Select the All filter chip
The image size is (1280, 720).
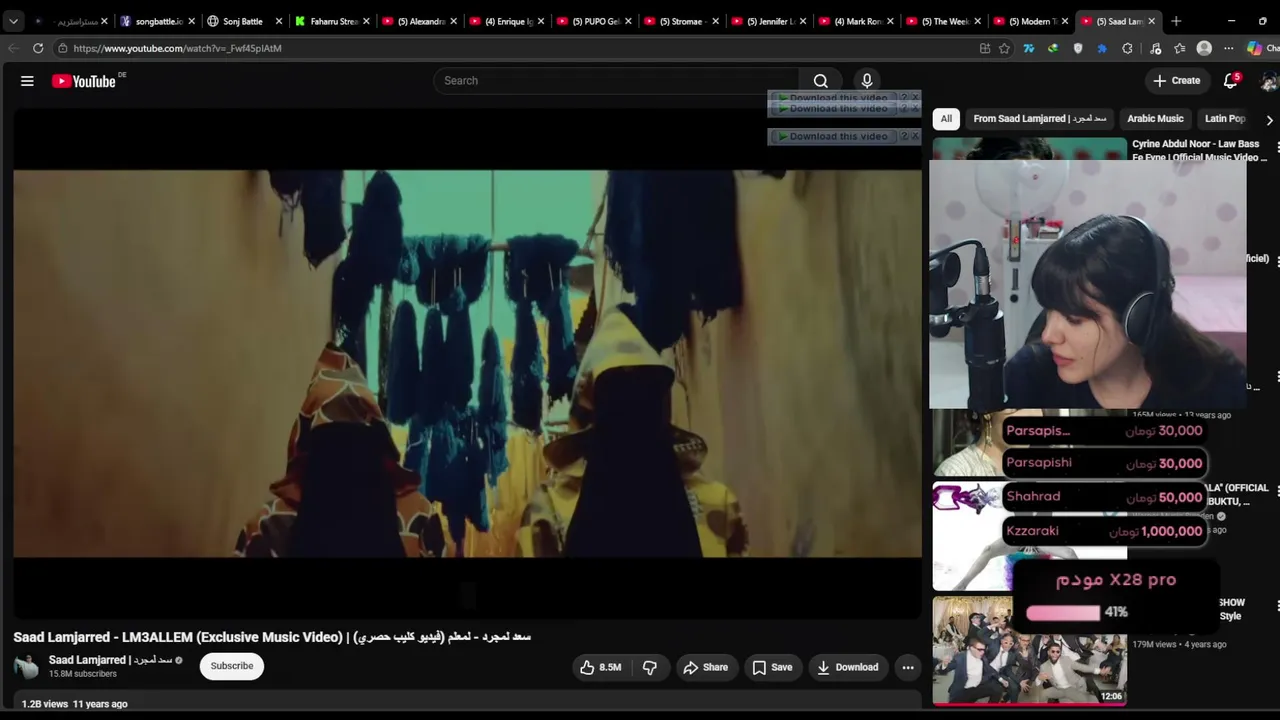[x=946, y=119]
